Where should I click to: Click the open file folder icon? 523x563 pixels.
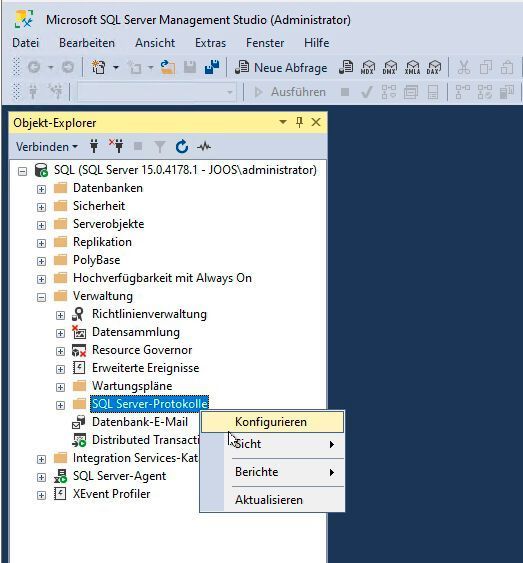tap(168, 67)
